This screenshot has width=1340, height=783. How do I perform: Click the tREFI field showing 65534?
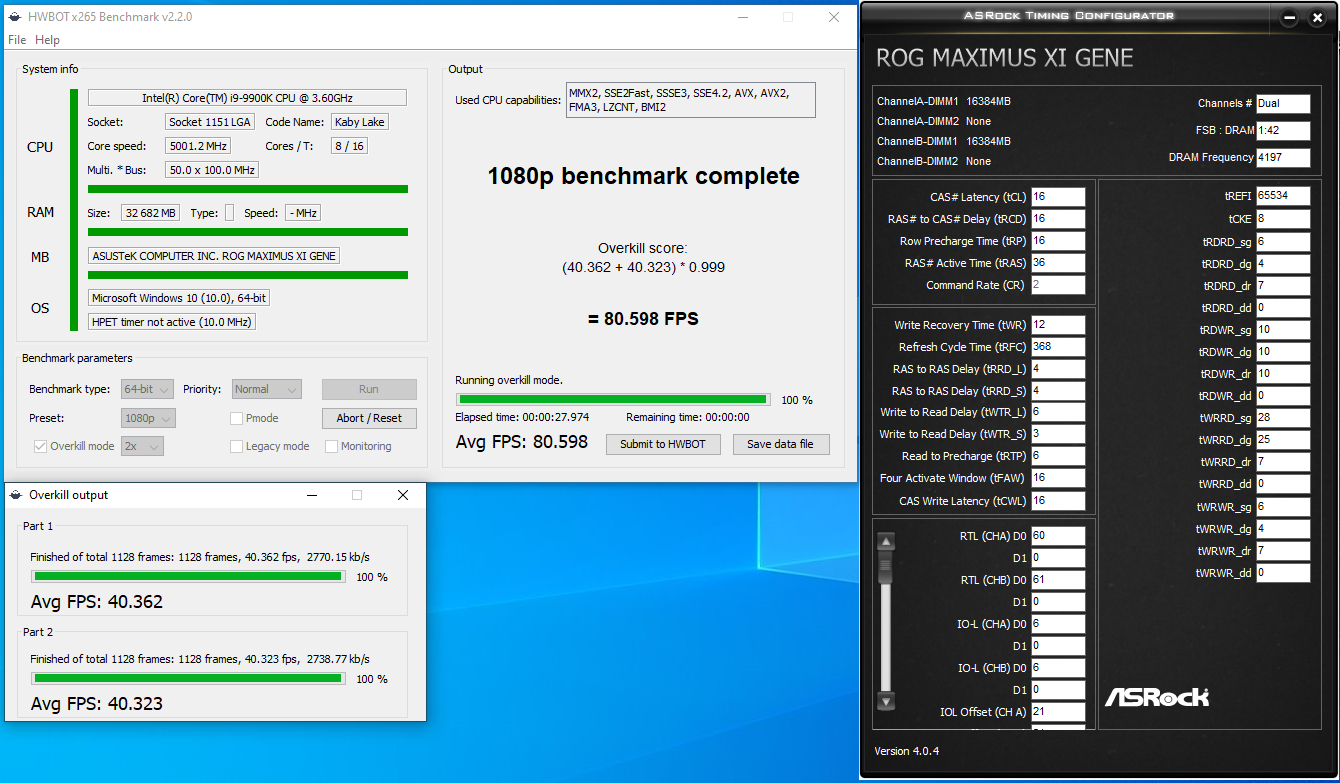[1283, 196]
